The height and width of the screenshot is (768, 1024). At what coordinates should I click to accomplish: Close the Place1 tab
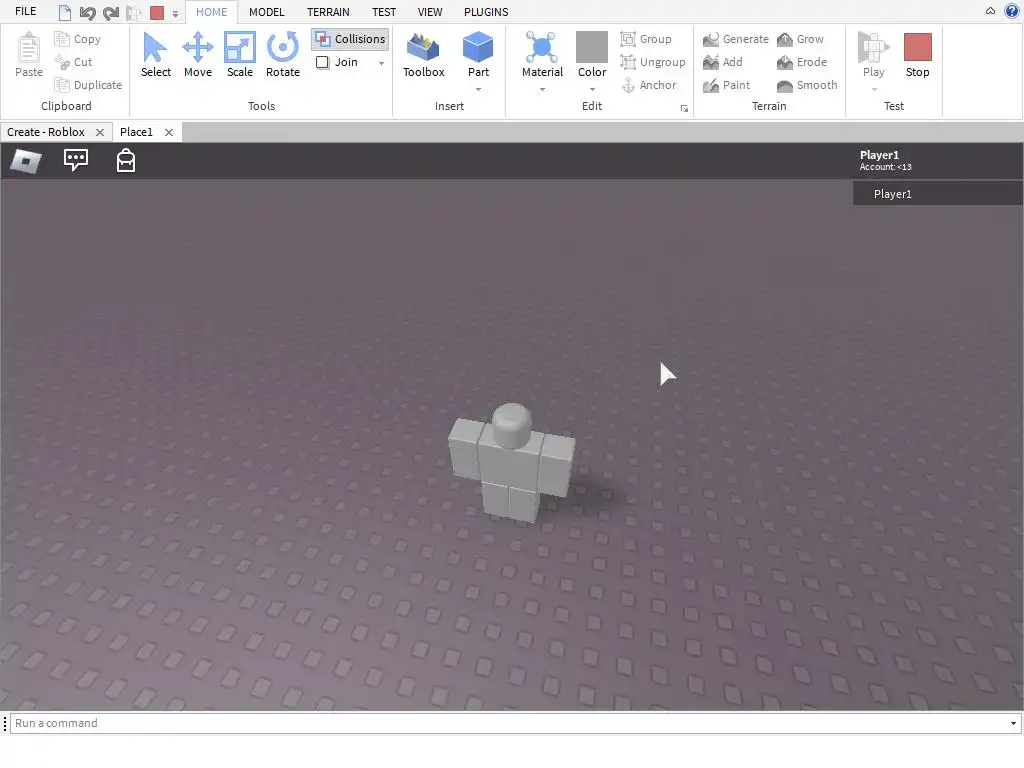(168, 132)
